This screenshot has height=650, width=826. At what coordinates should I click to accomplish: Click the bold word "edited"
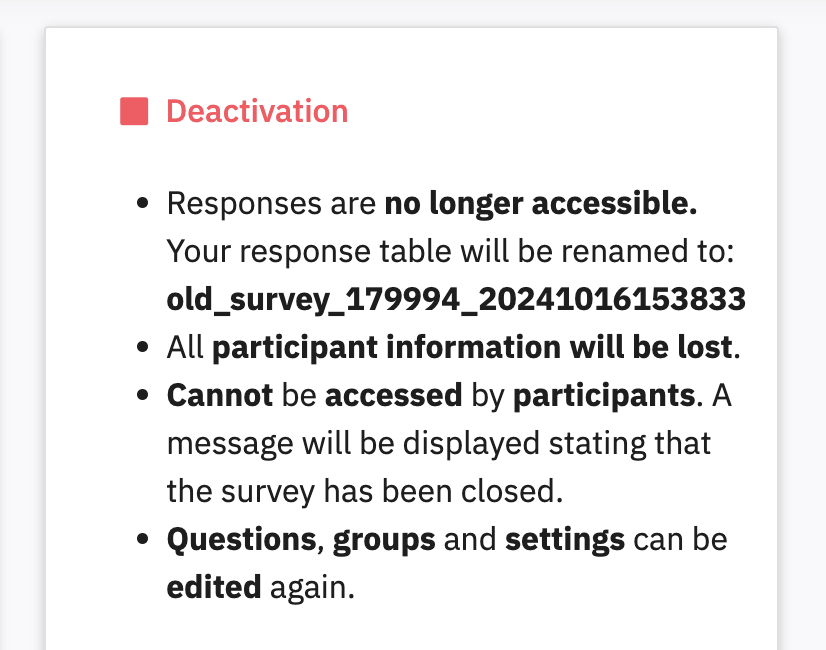tap(214, 587)
